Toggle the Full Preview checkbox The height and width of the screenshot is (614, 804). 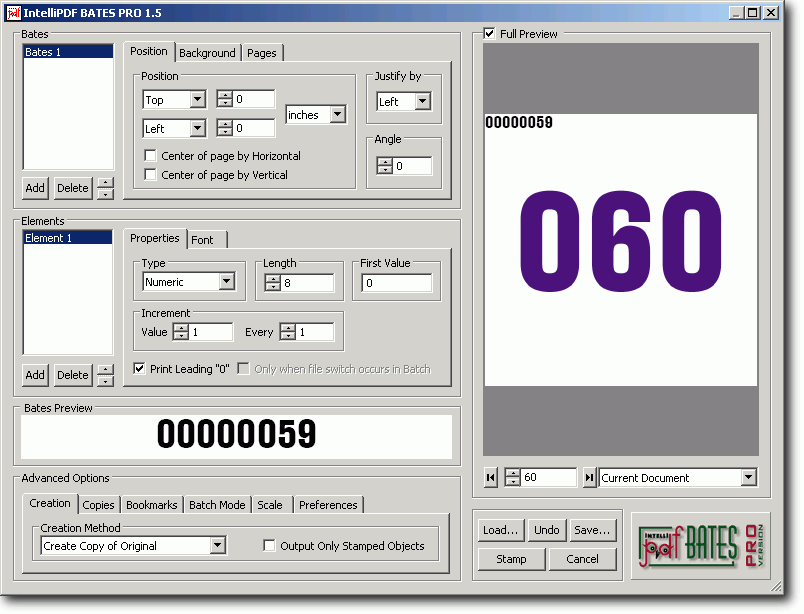[490, 34]
